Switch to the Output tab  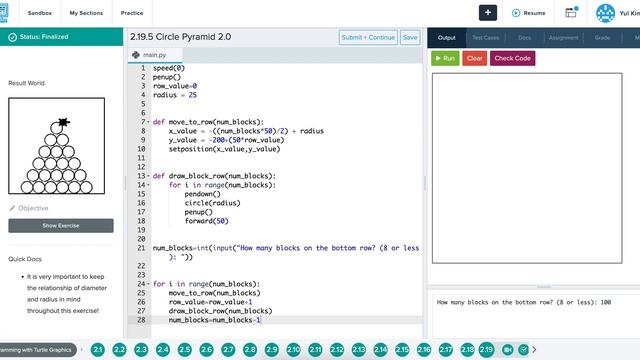click(447, 38)
